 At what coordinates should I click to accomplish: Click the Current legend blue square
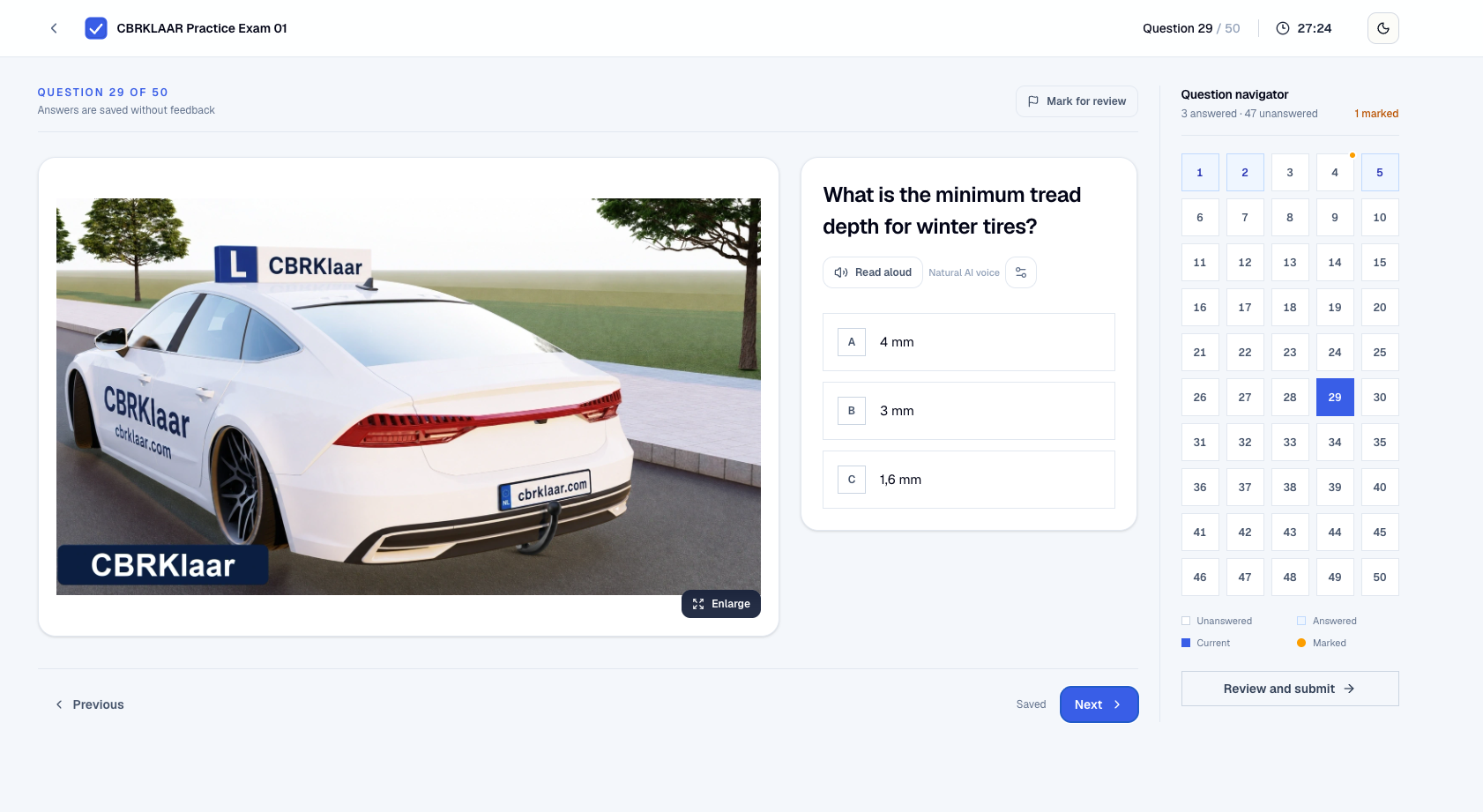[x=1186, y=643]
